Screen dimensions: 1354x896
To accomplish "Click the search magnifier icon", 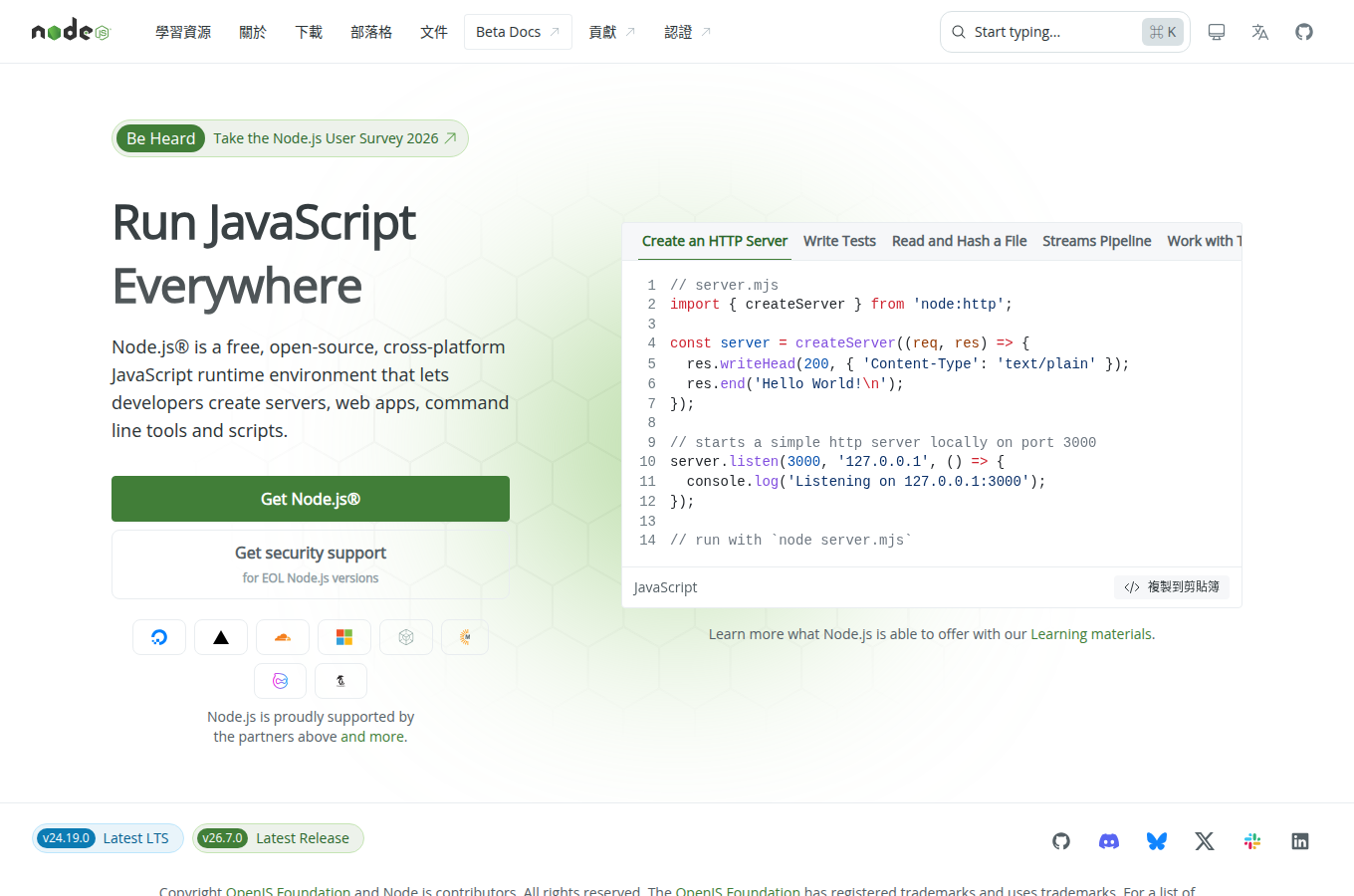I will point(959,32).
